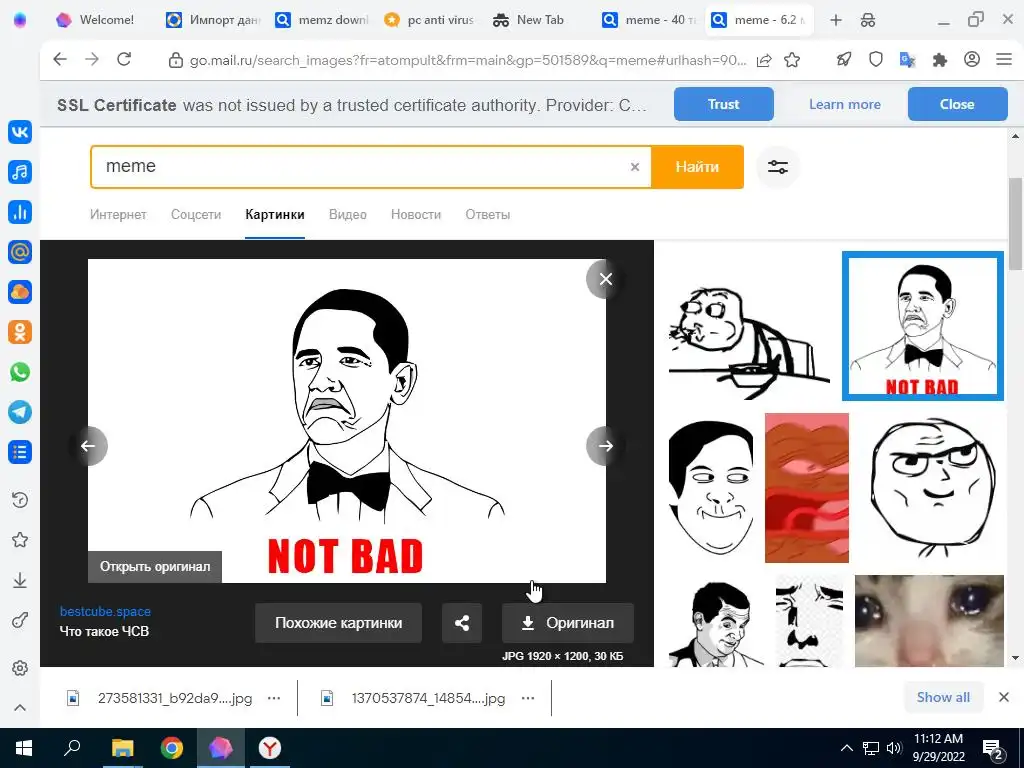1024x768 pixels.
Task: Select the Интернет search category
Action: pos(118,214)
